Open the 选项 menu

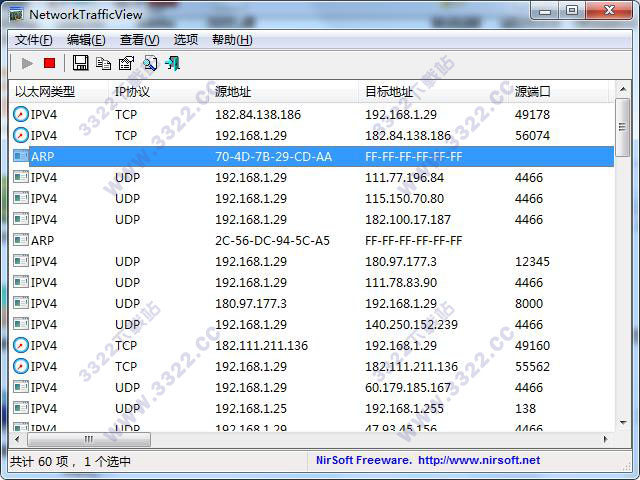click(186, 40)
